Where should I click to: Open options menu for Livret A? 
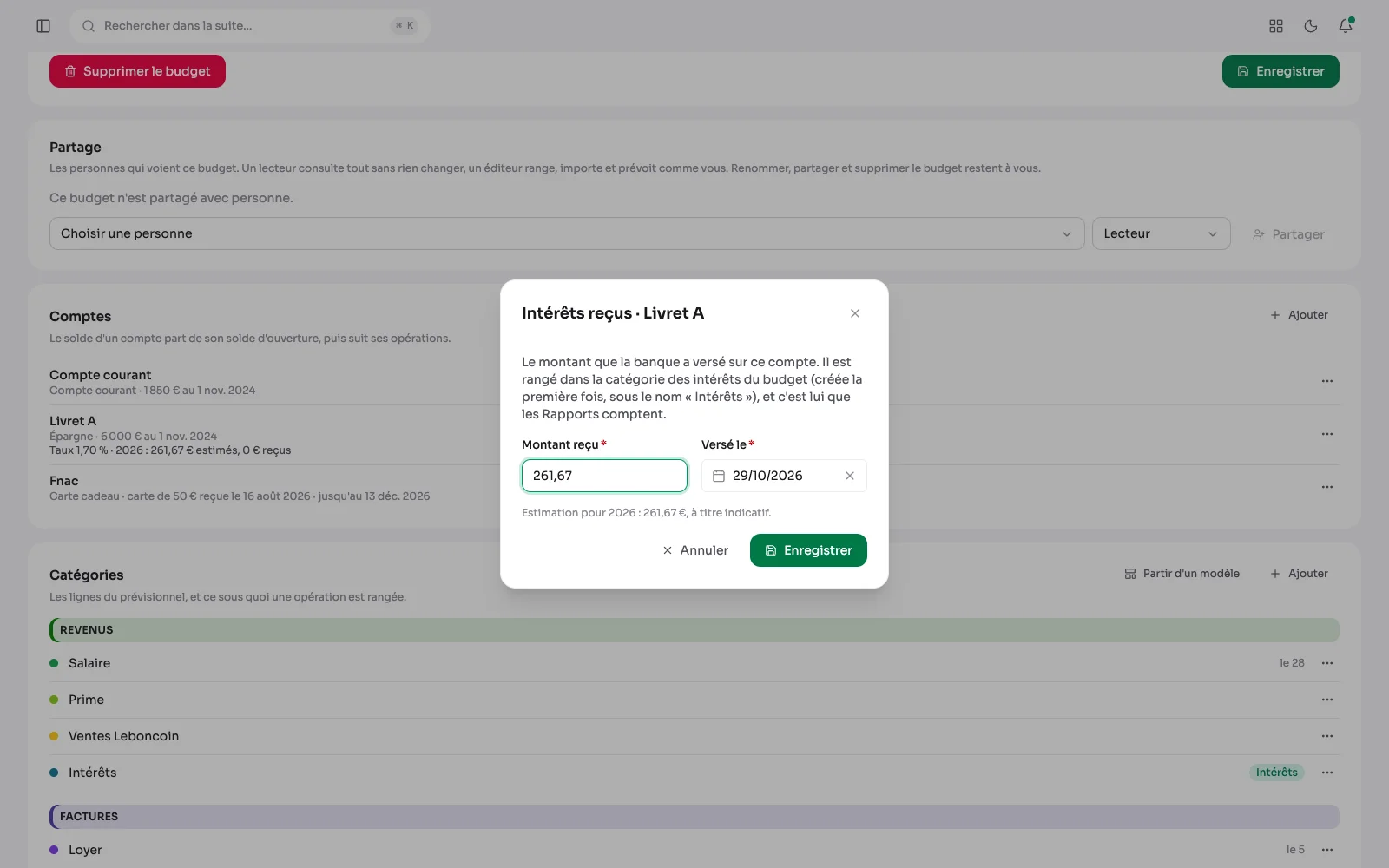[1327, 434]
